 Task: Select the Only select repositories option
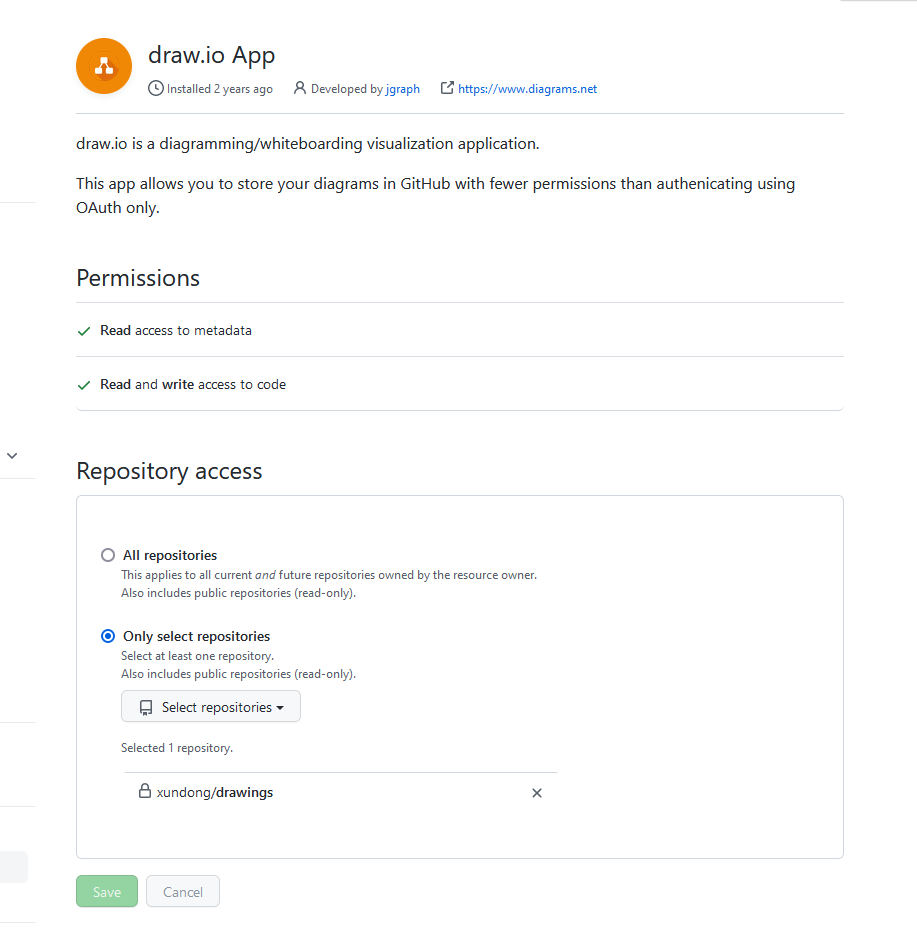click(107, 636)
